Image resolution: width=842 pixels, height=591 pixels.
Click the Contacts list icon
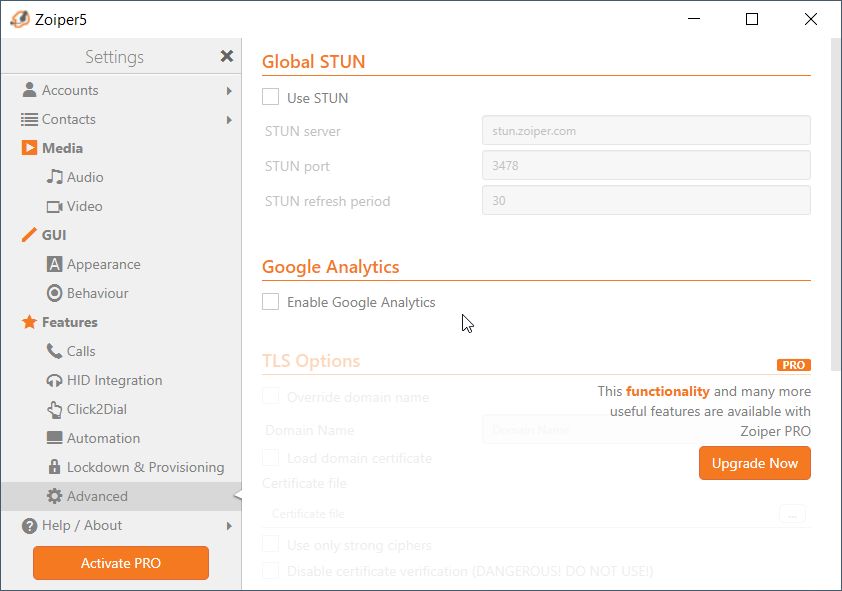tap(29, 119)
